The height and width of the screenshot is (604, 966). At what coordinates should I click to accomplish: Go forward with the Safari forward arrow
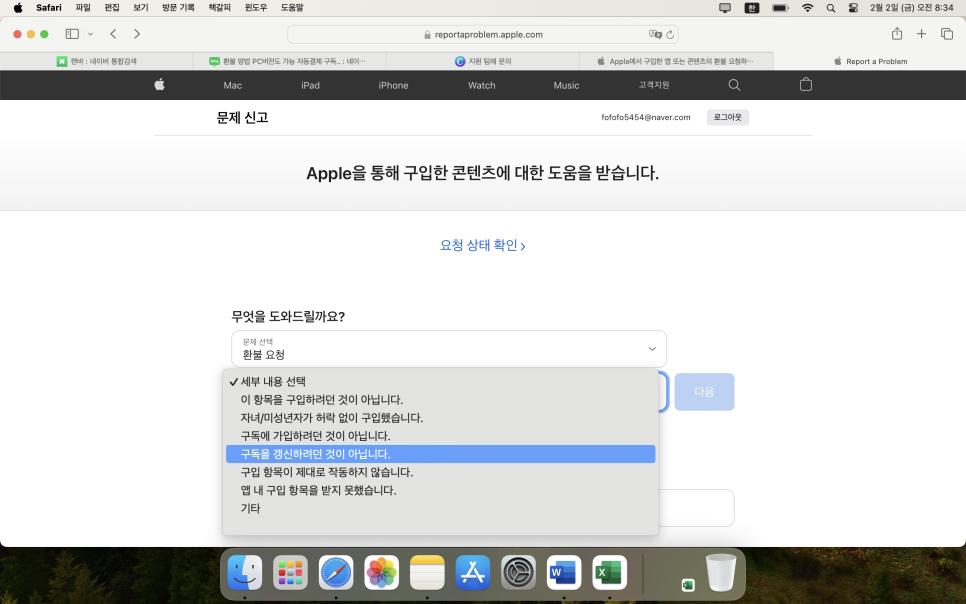coord(137,34)
